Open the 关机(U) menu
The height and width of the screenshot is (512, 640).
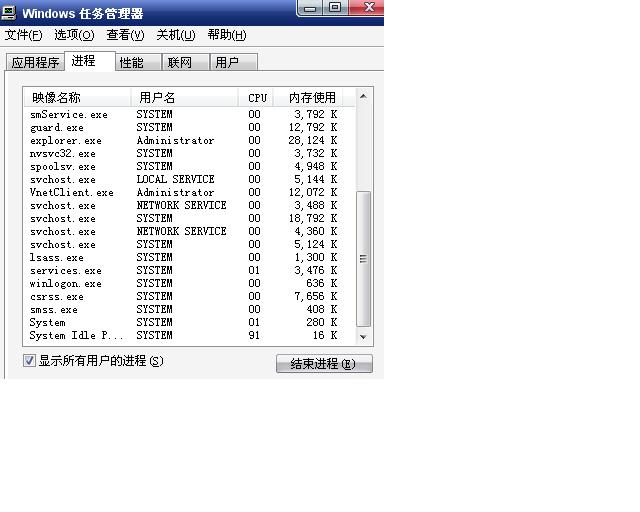click(x=176, y=35)
